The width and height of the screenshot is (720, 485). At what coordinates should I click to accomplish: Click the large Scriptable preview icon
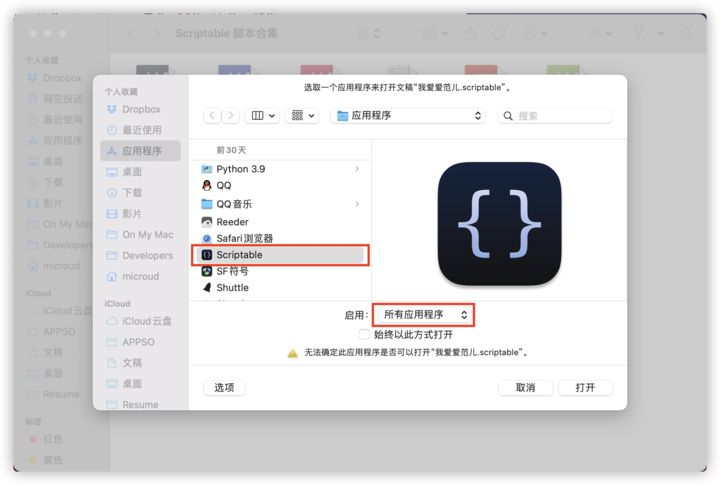pos(500,223)
